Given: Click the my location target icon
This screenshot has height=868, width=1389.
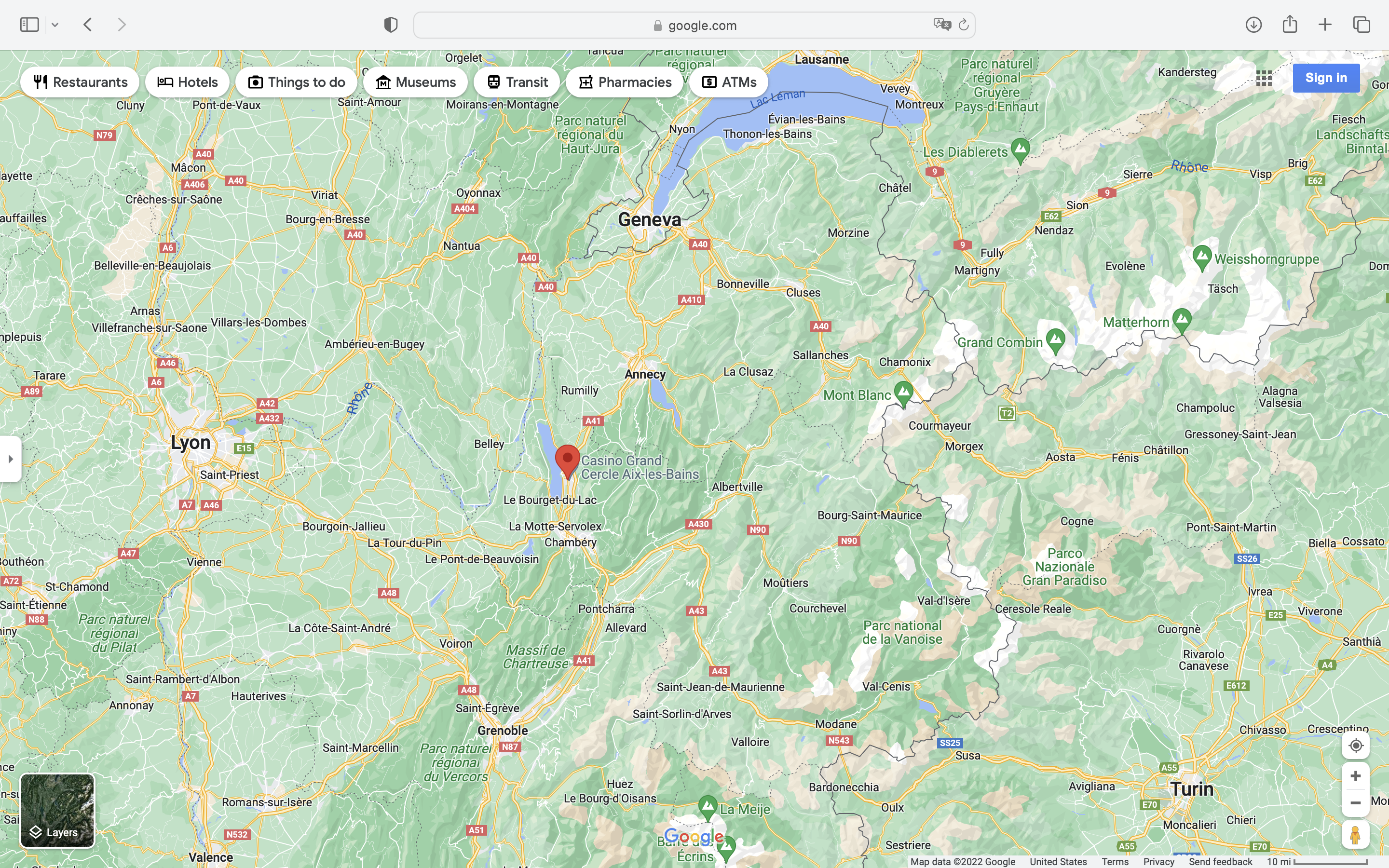Looking at the screenshot, I should click(1356, 745).
